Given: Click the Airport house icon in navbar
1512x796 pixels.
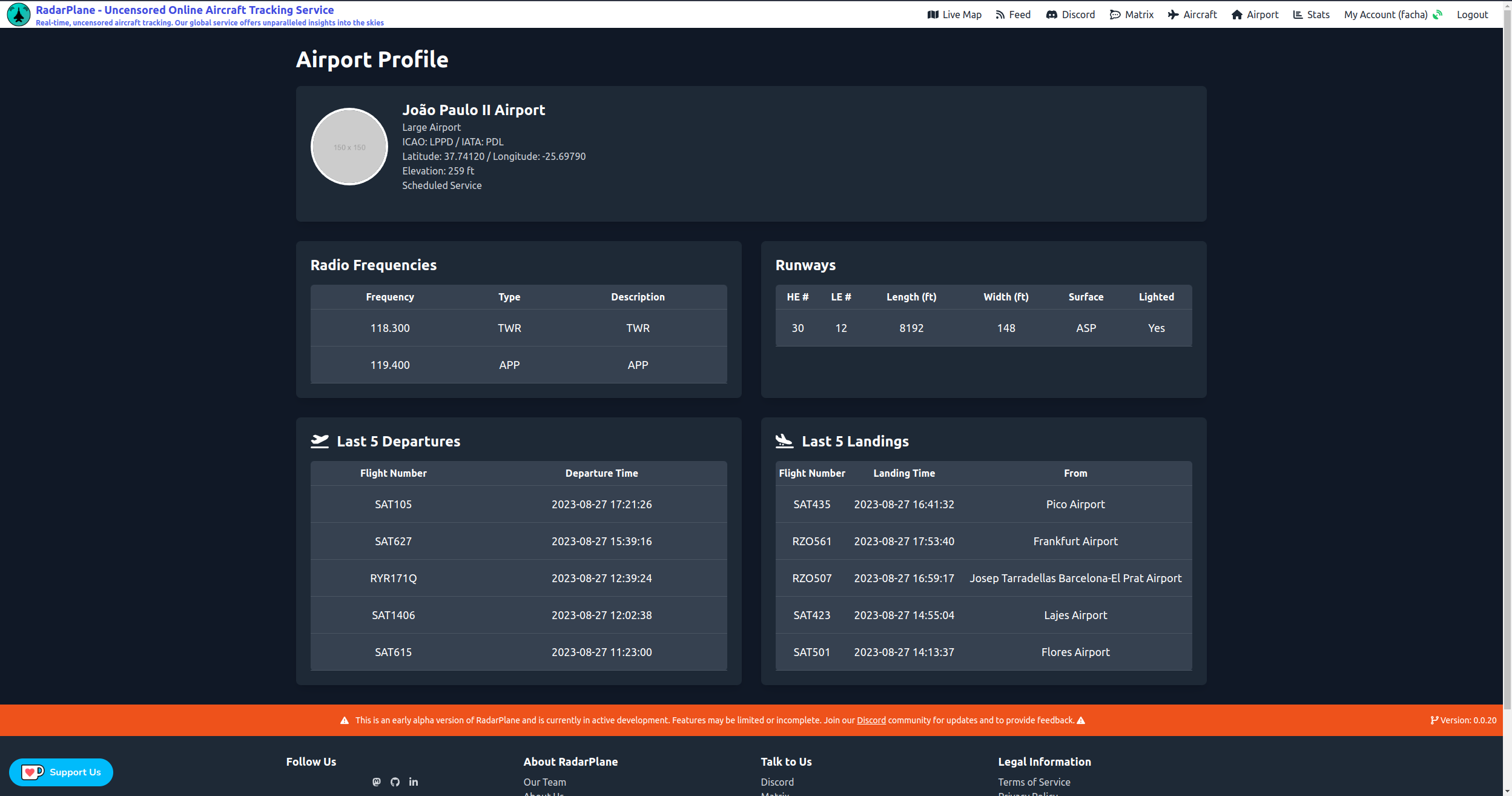Looking at the screenshot, I should (1237, 15).
